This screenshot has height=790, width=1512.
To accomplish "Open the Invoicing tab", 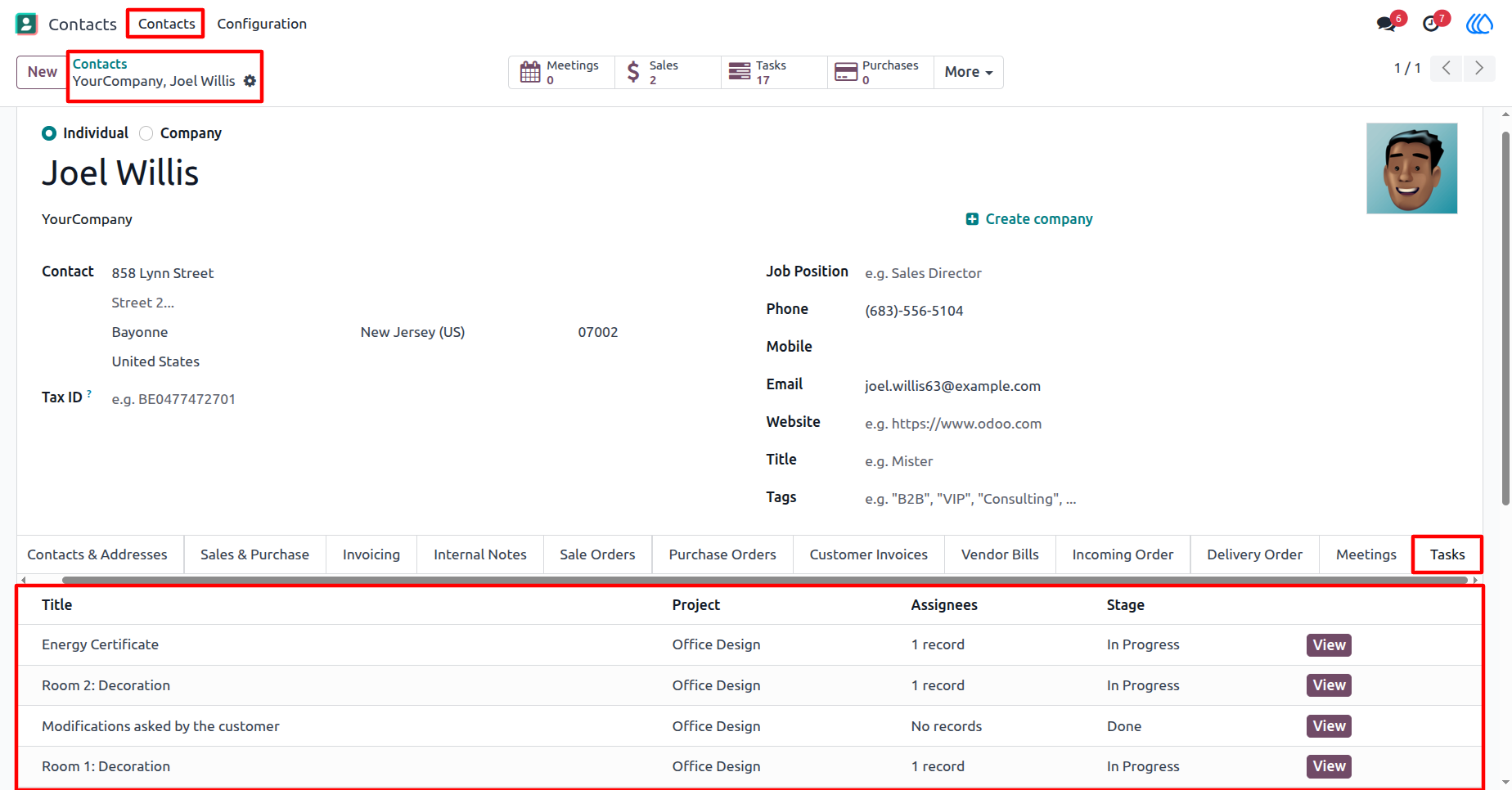I will click(x=371, y=554).
